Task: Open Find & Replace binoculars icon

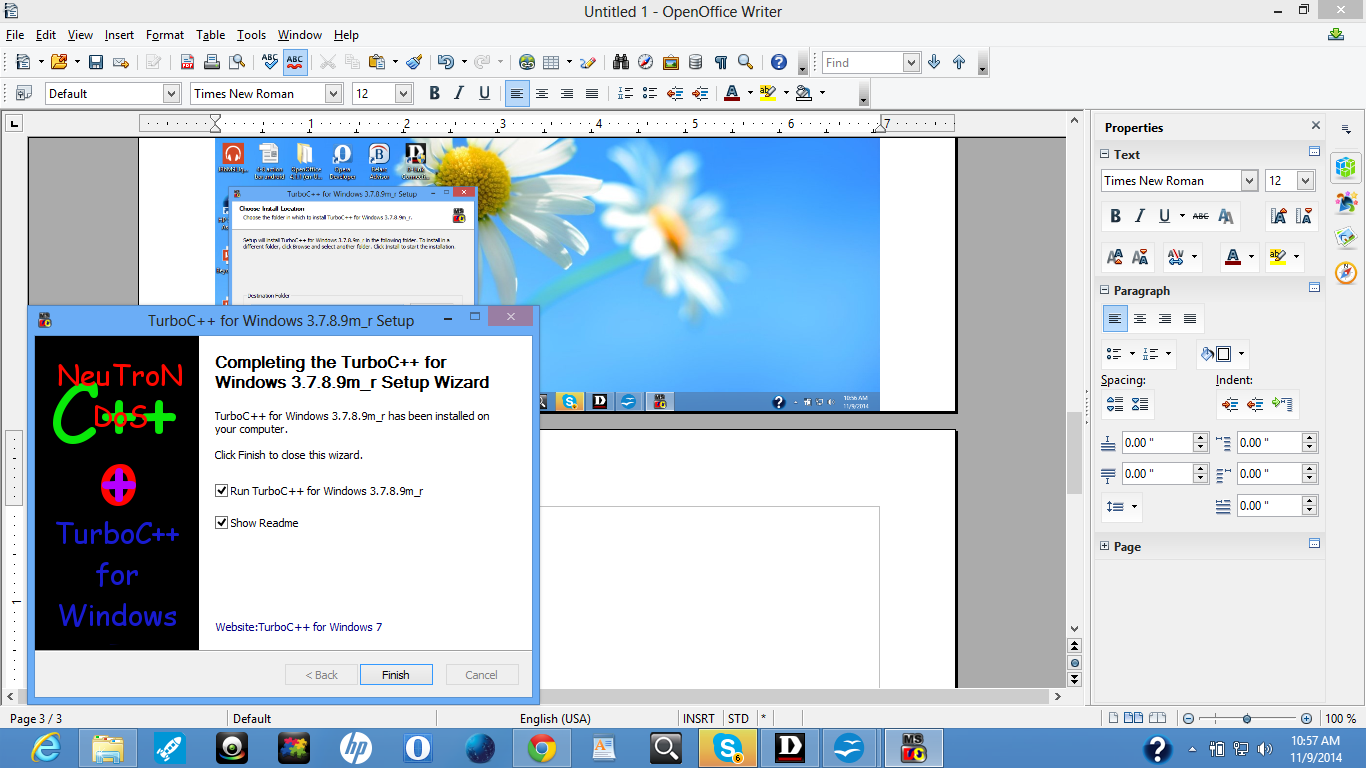Action: [x=620, y=62]
